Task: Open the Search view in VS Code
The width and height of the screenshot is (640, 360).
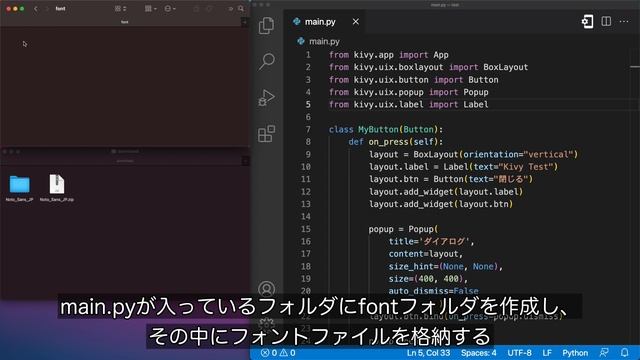Action: click(267, 61)
